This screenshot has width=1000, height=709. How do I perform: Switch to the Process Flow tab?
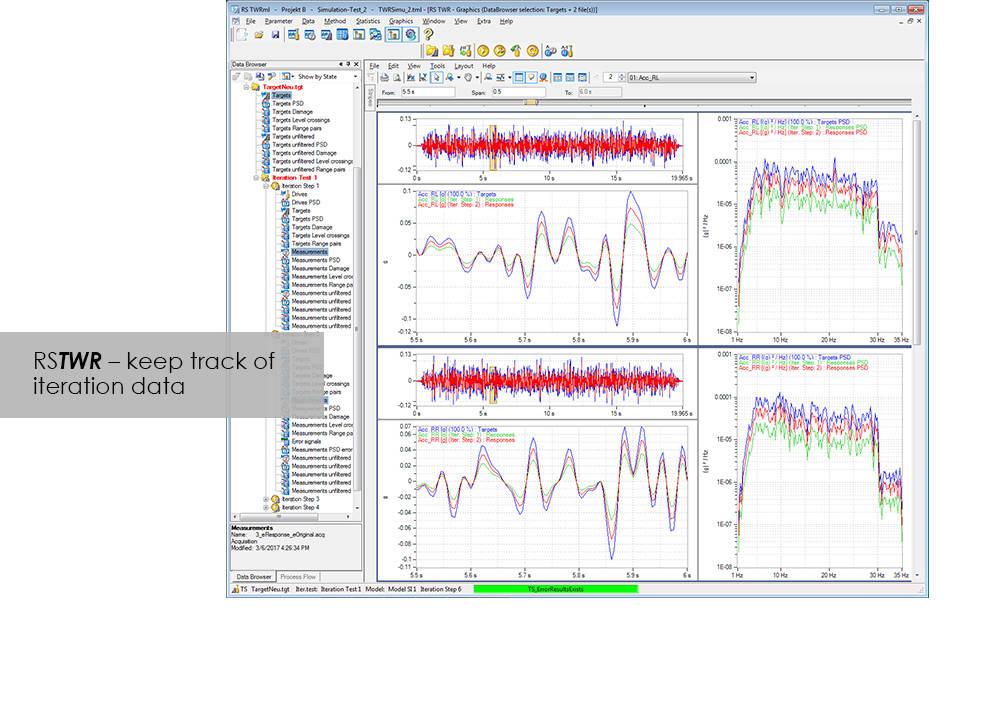298,577
